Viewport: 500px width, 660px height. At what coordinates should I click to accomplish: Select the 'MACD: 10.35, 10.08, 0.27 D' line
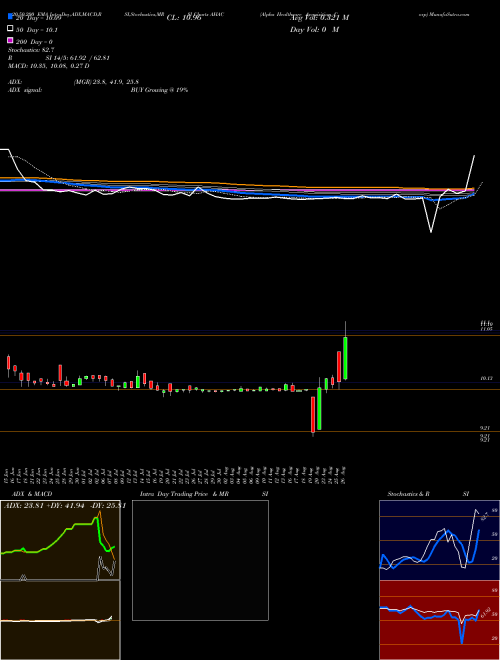click(49, 66)
